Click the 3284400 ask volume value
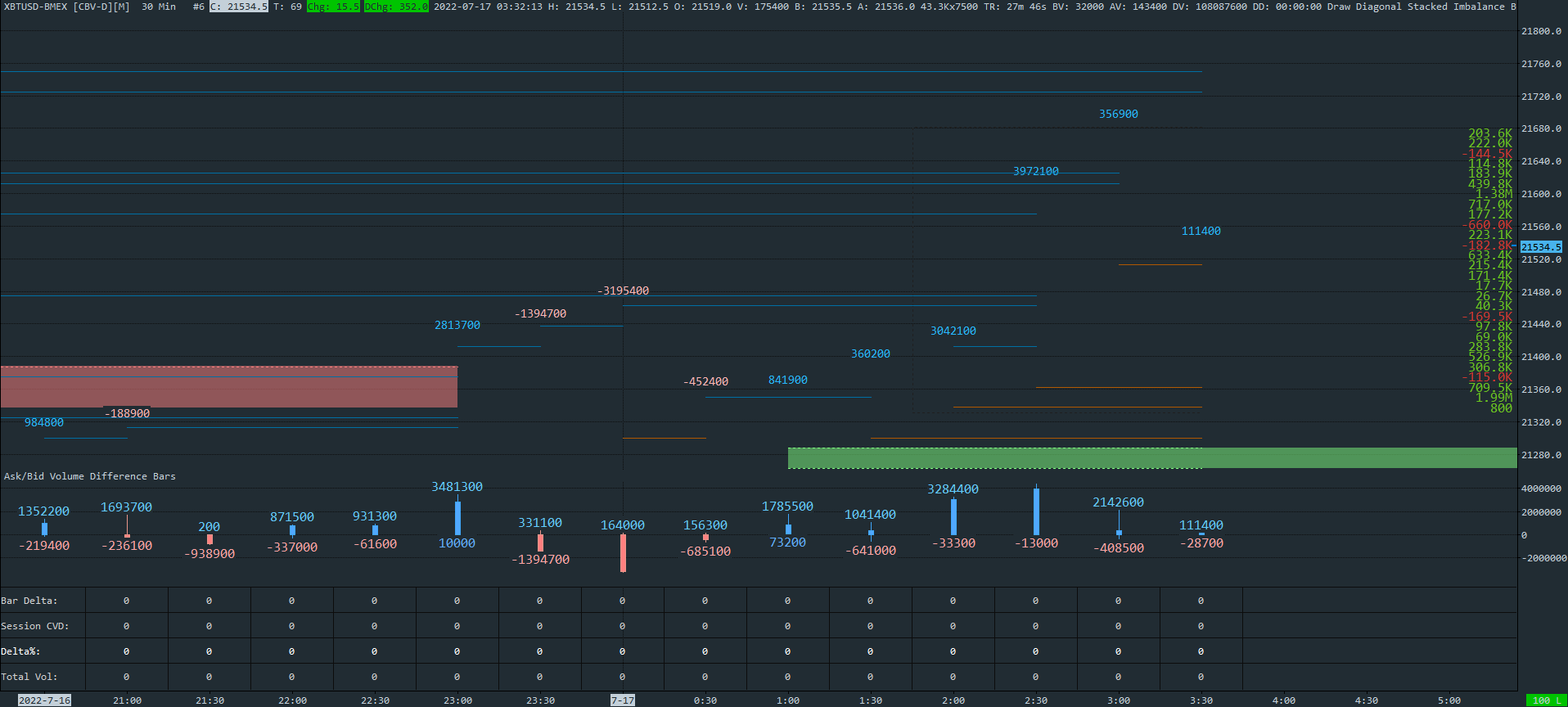1568x707 pixels. pos(953,489)
